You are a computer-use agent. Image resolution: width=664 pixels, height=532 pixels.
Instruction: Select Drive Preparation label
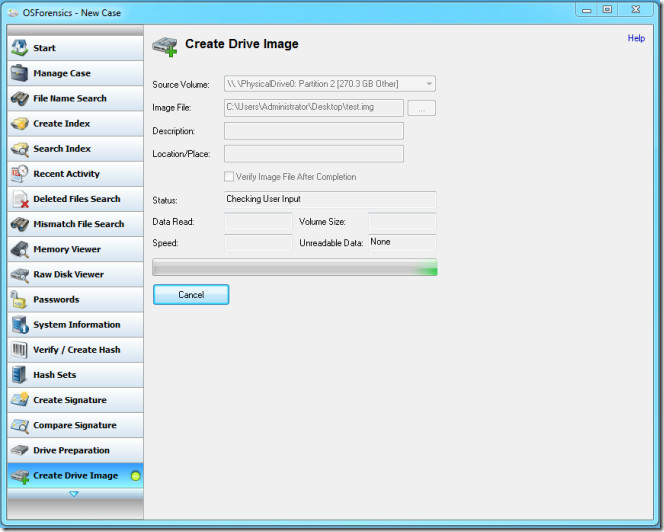point(71,450)
